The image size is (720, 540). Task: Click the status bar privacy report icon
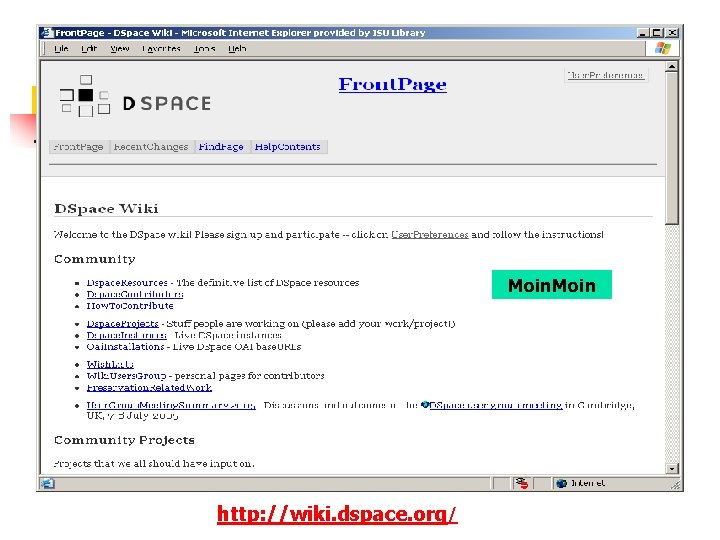pyautogui.click(x=522, y=483)
